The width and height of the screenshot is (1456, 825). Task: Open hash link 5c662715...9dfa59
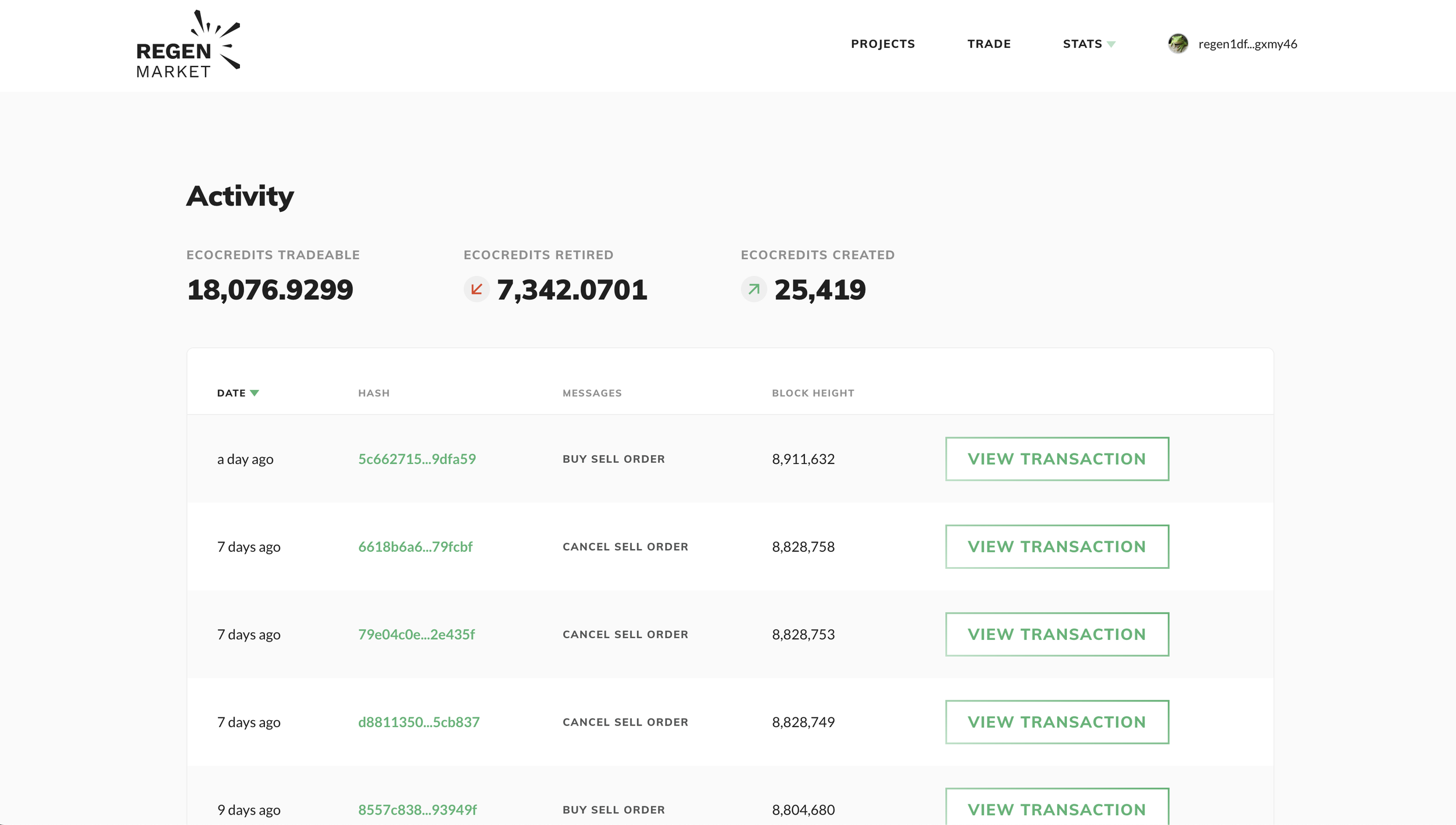click(417, 459)
